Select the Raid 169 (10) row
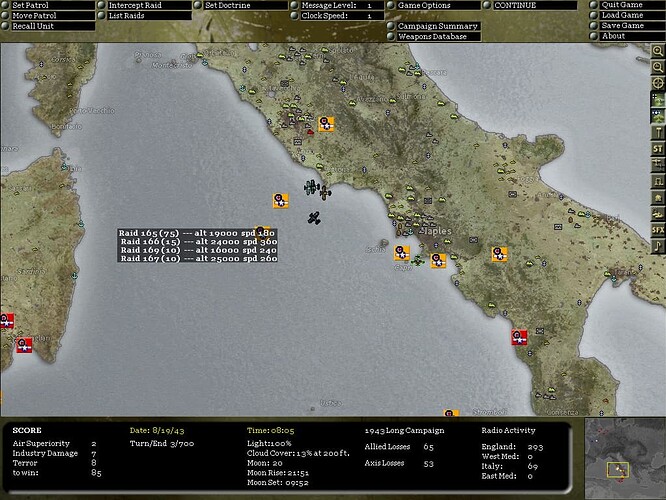The width and height of the screenshot is (666, 500). [198, 250]
